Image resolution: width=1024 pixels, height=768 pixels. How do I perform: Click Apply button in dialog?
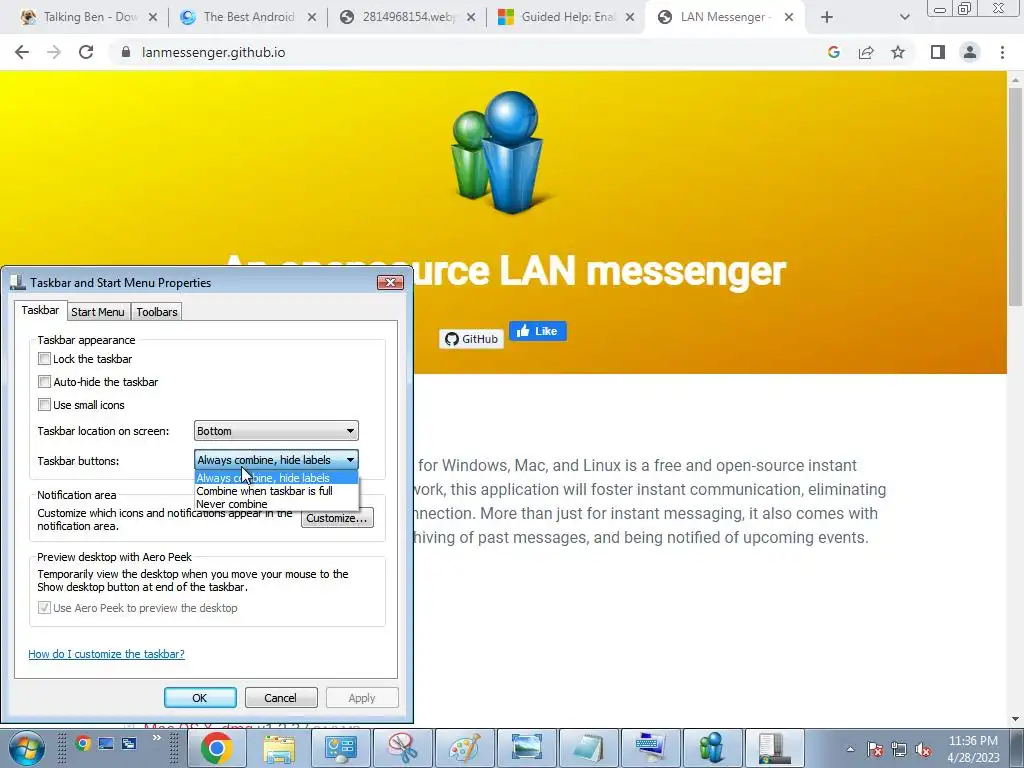click(362, 697)
